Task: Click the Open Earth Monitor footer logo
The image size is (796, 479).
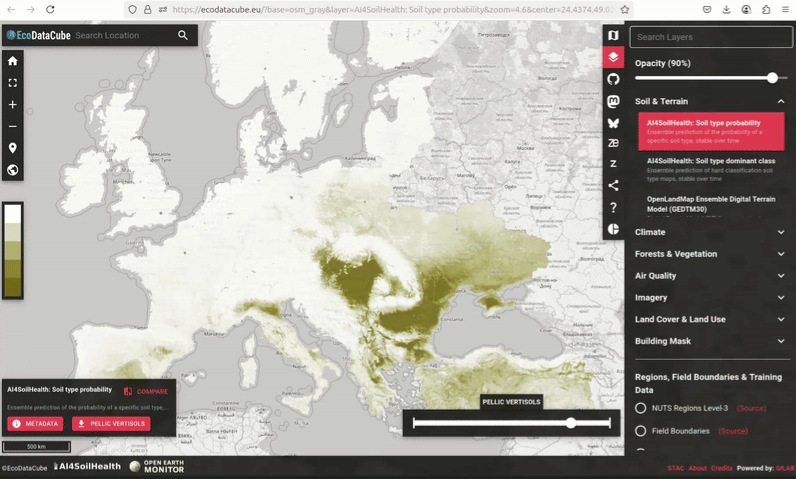Action: [x=157, y=466]
